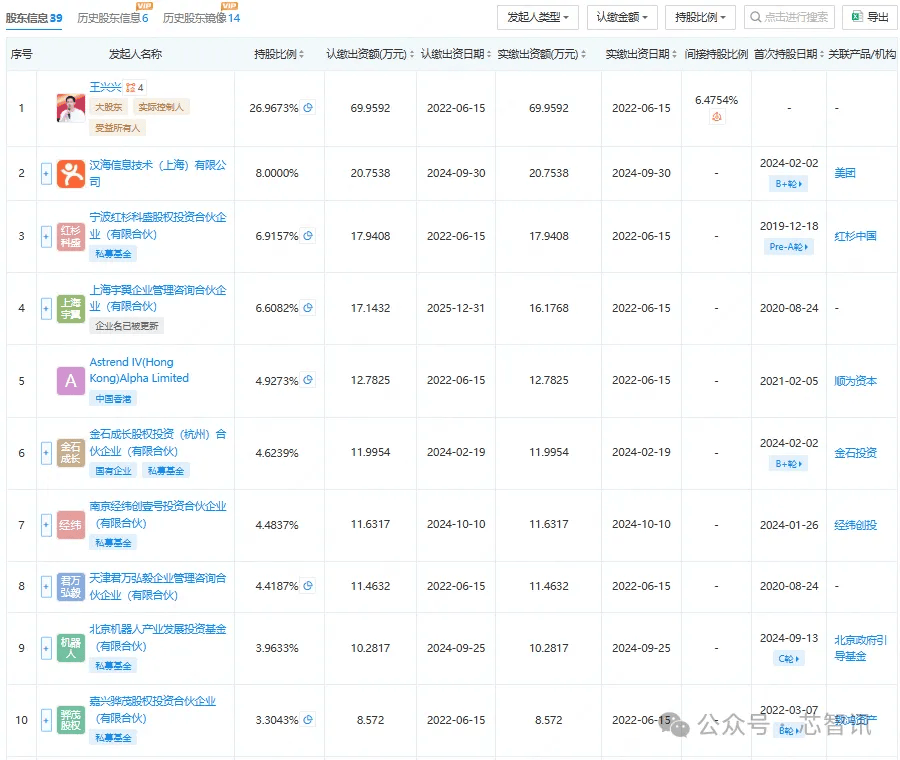This screenshot has height=760, width=900.
Task: Expand row for 汉海信息技术（上海）有限公司
Action: pyautogui.click(x=46, y=173)
